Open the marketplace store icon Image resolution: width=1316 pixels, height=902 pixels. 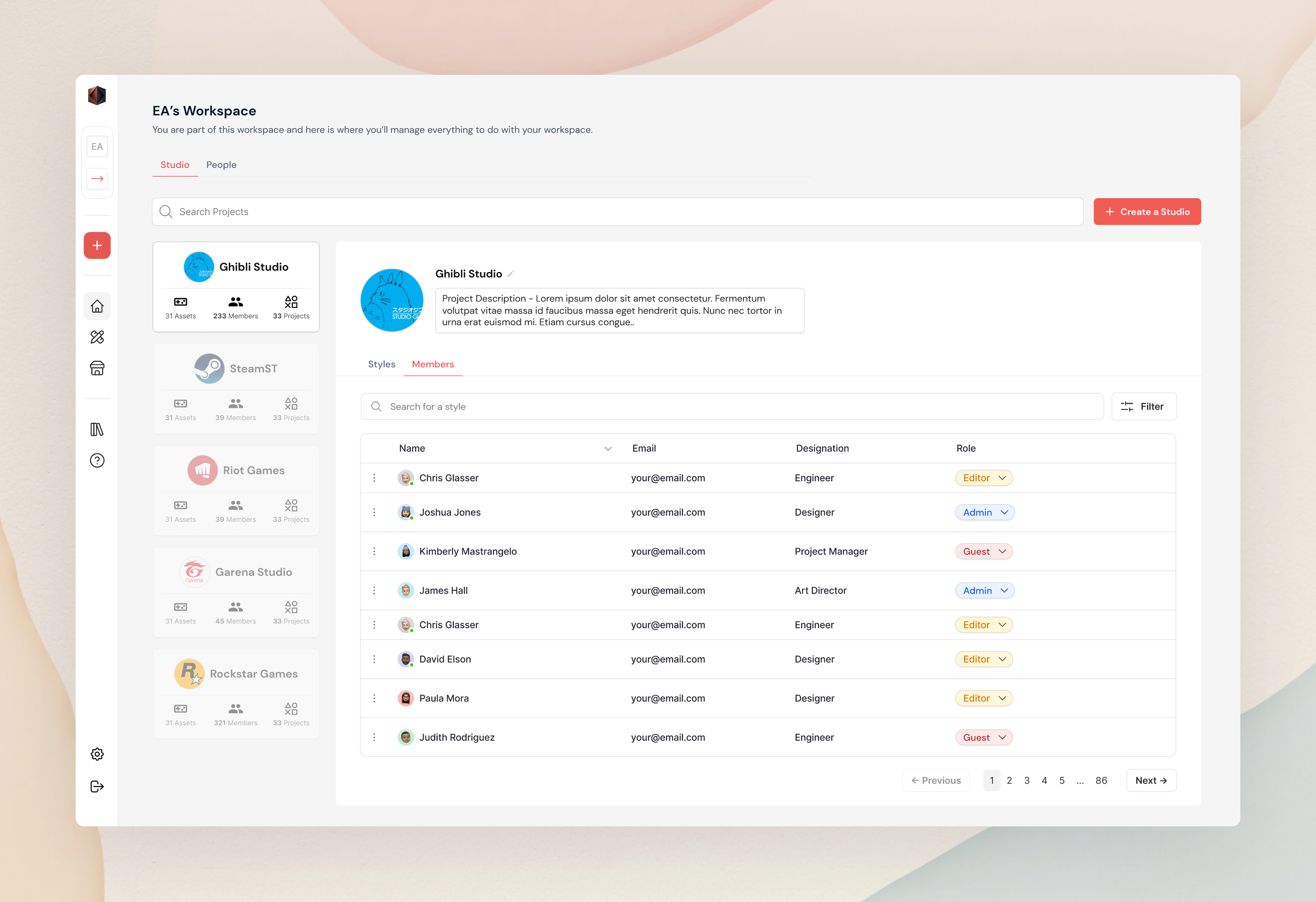pyautogui.click(x=97, y=368)
